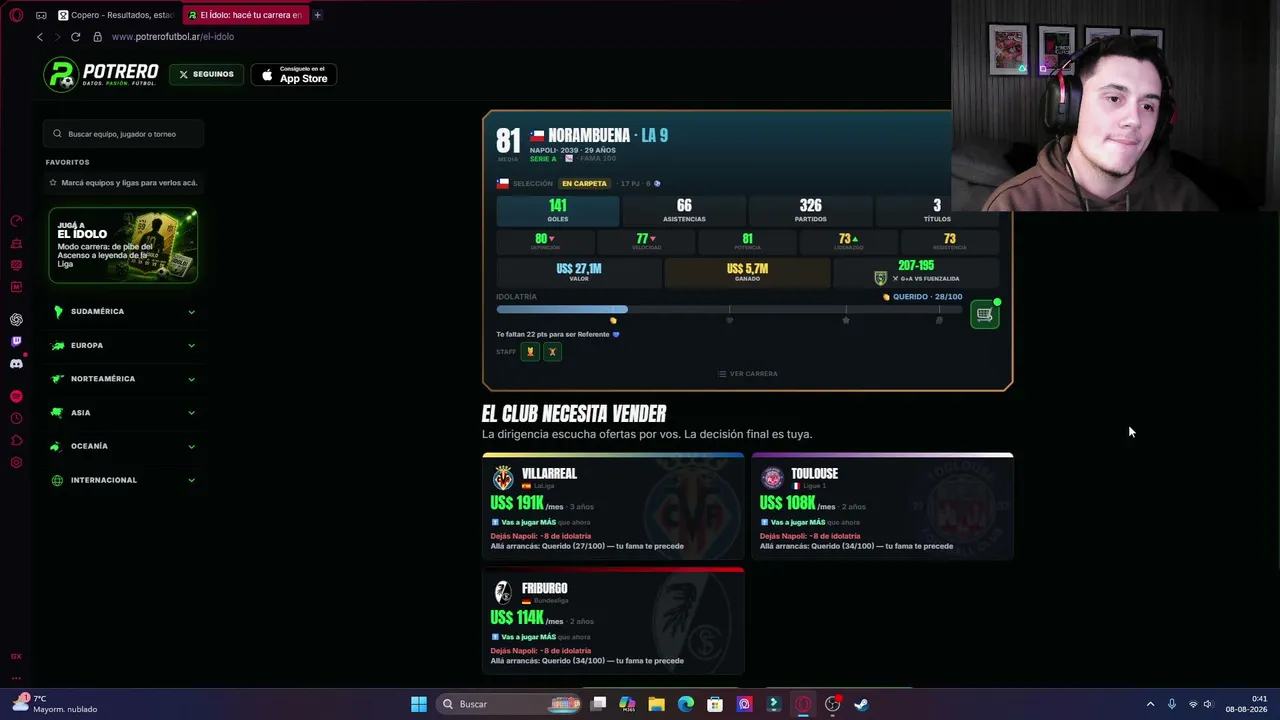Viewport: 1280px width, 720px height.
Task: Reload the current page
Action: (75, 37)
